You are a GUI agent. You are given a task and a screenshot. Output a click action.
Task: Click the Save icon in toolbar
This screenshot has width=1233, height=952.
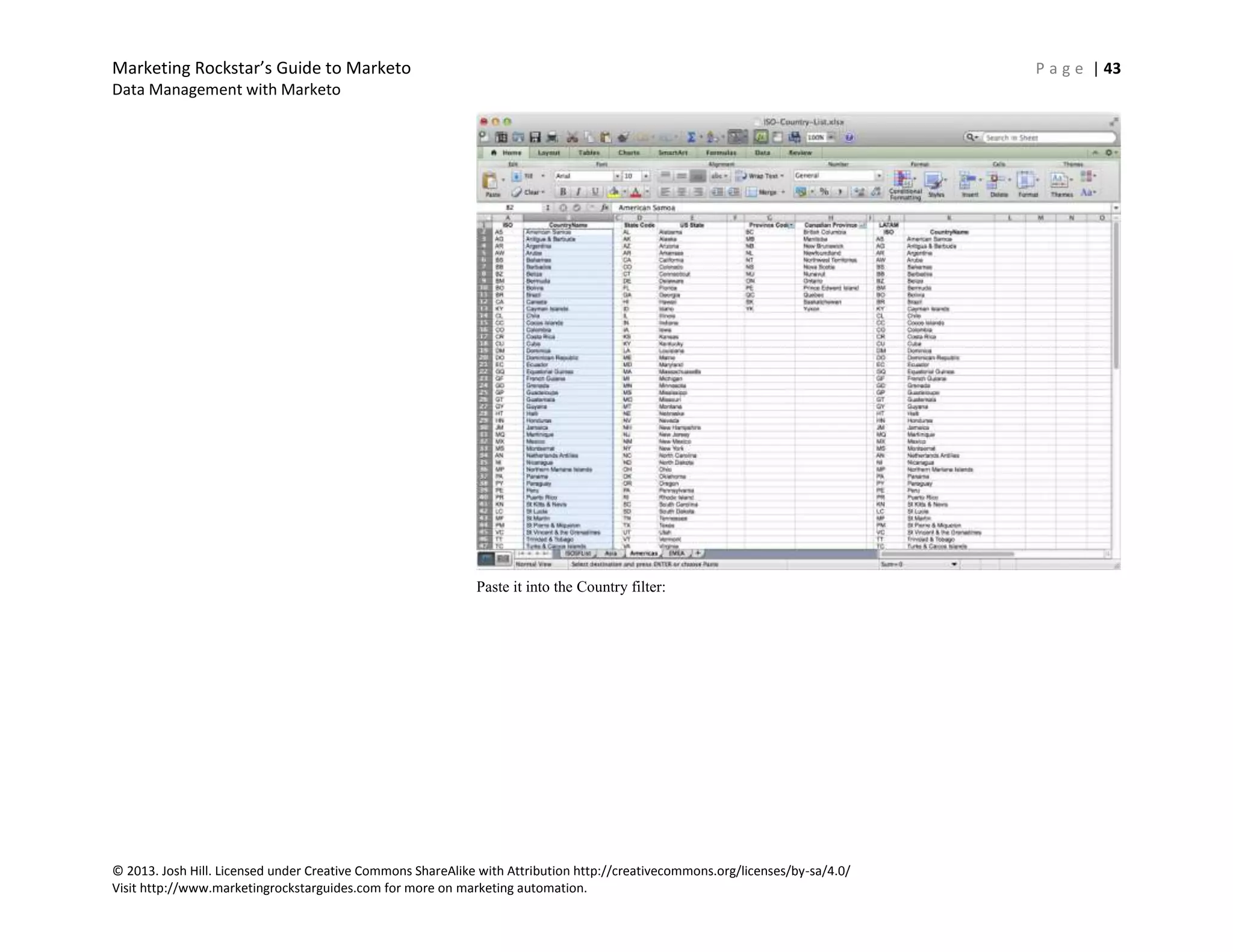click(535, 137)
